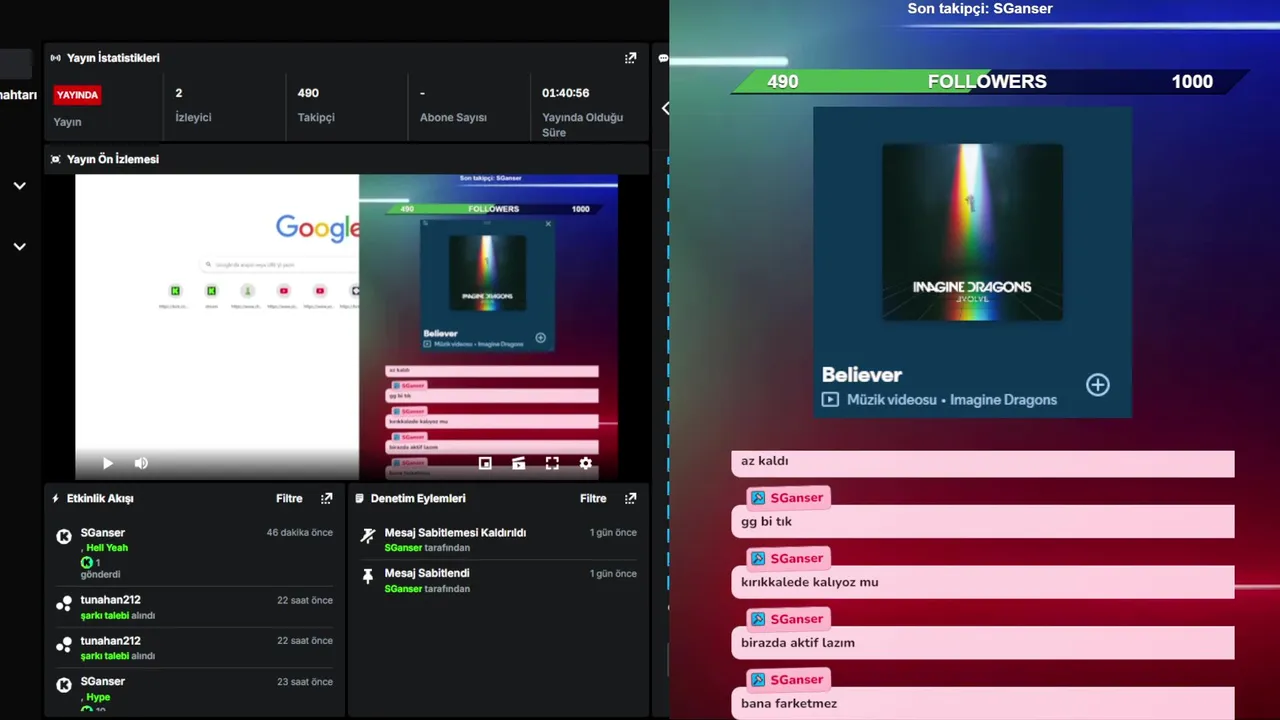The width and height of the screenshot is (1280, 720).
Task: Open picture-in-picture for stream preview
Action: click(485, 463)
